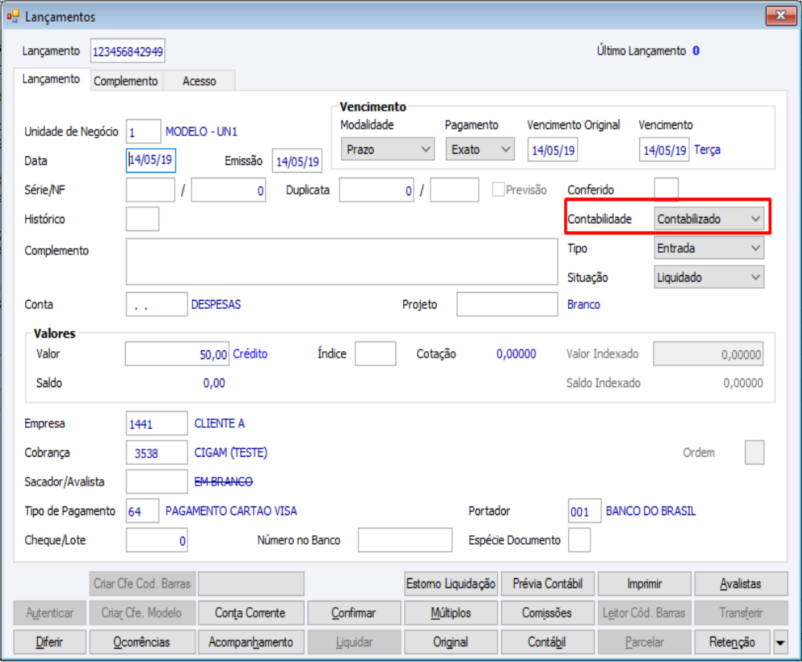Image resolution: width=802 pixels, height=662 pixels.
Task: Click the Complemento text area
Action: [x=342, y=261]
